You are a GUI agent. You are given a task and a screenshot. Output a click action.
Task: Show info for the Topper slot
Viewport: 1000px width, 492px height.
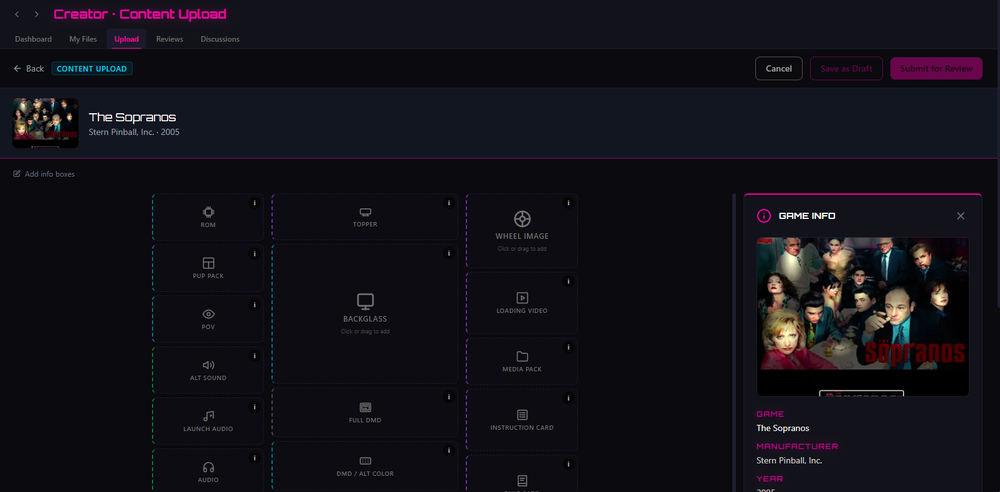pyautogui.click(x=448, y=203)
